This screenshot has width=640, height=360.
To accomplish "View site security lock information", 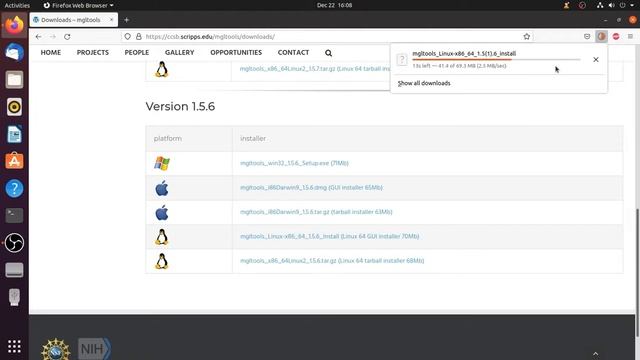I will point(139,37).
